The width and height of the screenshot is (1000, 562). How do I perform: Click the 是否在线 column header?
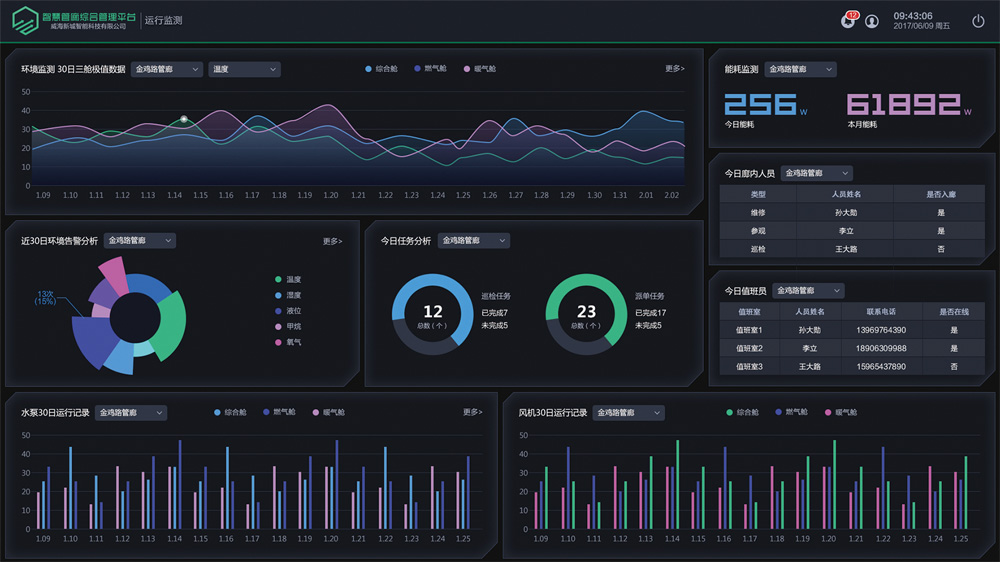[954, 312]
